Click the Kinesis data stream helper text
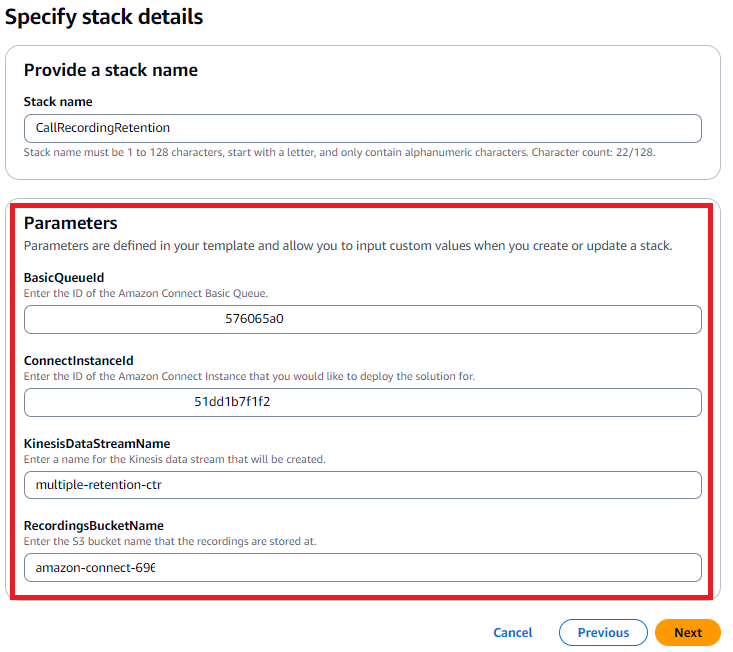The height and width of the screenshot is (652, 733). click(175, 459)
